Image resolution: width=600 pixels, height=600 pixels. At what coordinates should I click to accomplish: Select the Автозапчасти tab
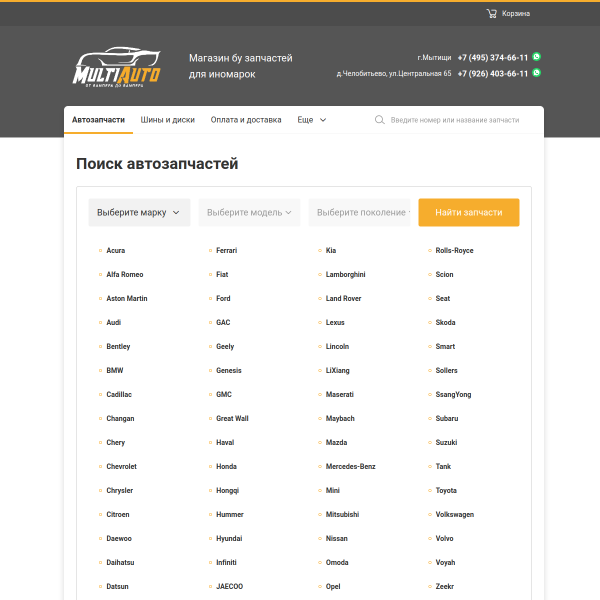click(98, 120)
